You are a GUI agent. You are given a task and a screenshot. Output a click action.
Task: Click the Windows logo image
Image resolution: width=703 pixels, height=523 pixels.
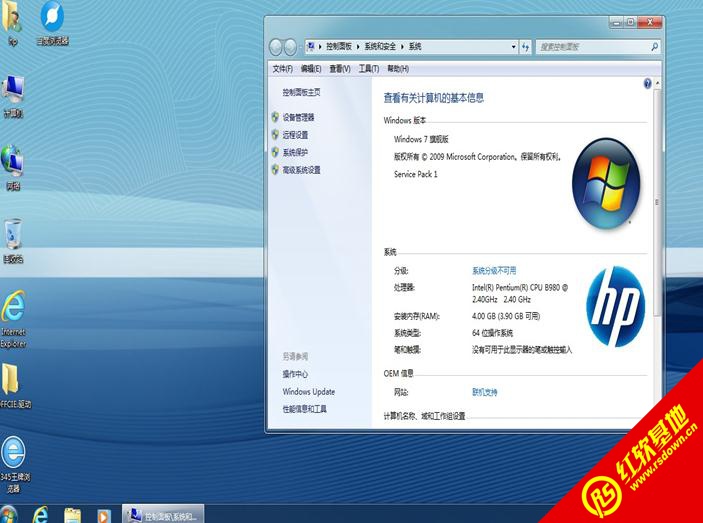pyautogui.click(x=606, y=183)
